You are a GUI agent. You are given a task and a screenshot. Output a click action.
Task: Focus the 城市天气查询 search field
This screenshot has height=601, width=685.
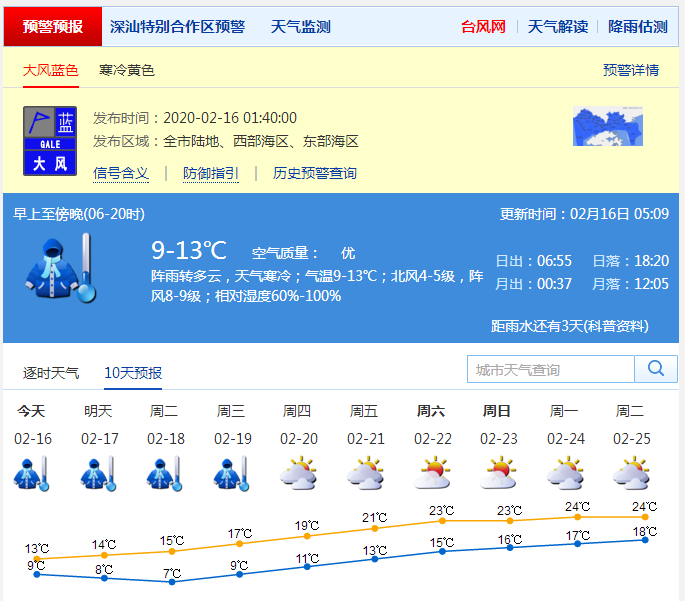[x=550, y=369]
